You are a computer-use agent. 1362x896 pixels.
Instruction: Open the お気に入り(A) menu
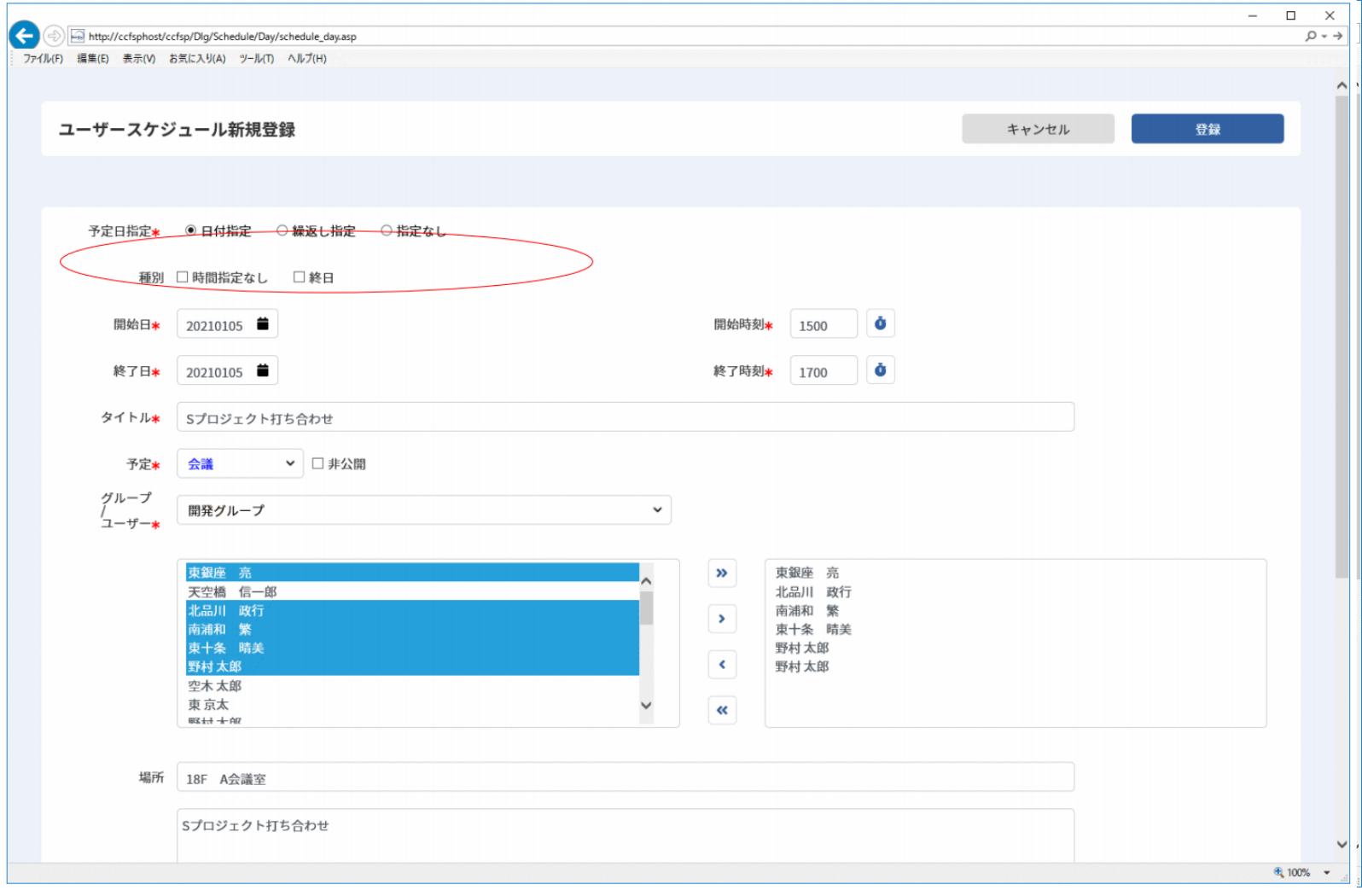[197, 58]
